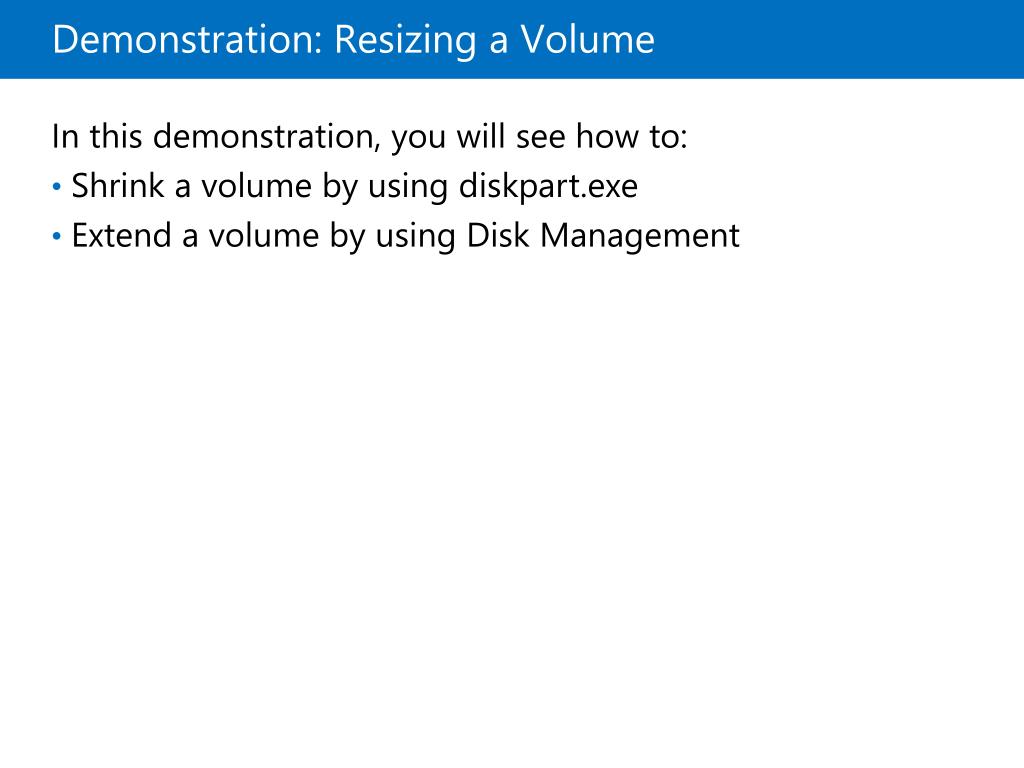
Task: Click the word 'Shrink' in first bullet
Action: pyautogui.click(x=118, y=185)
